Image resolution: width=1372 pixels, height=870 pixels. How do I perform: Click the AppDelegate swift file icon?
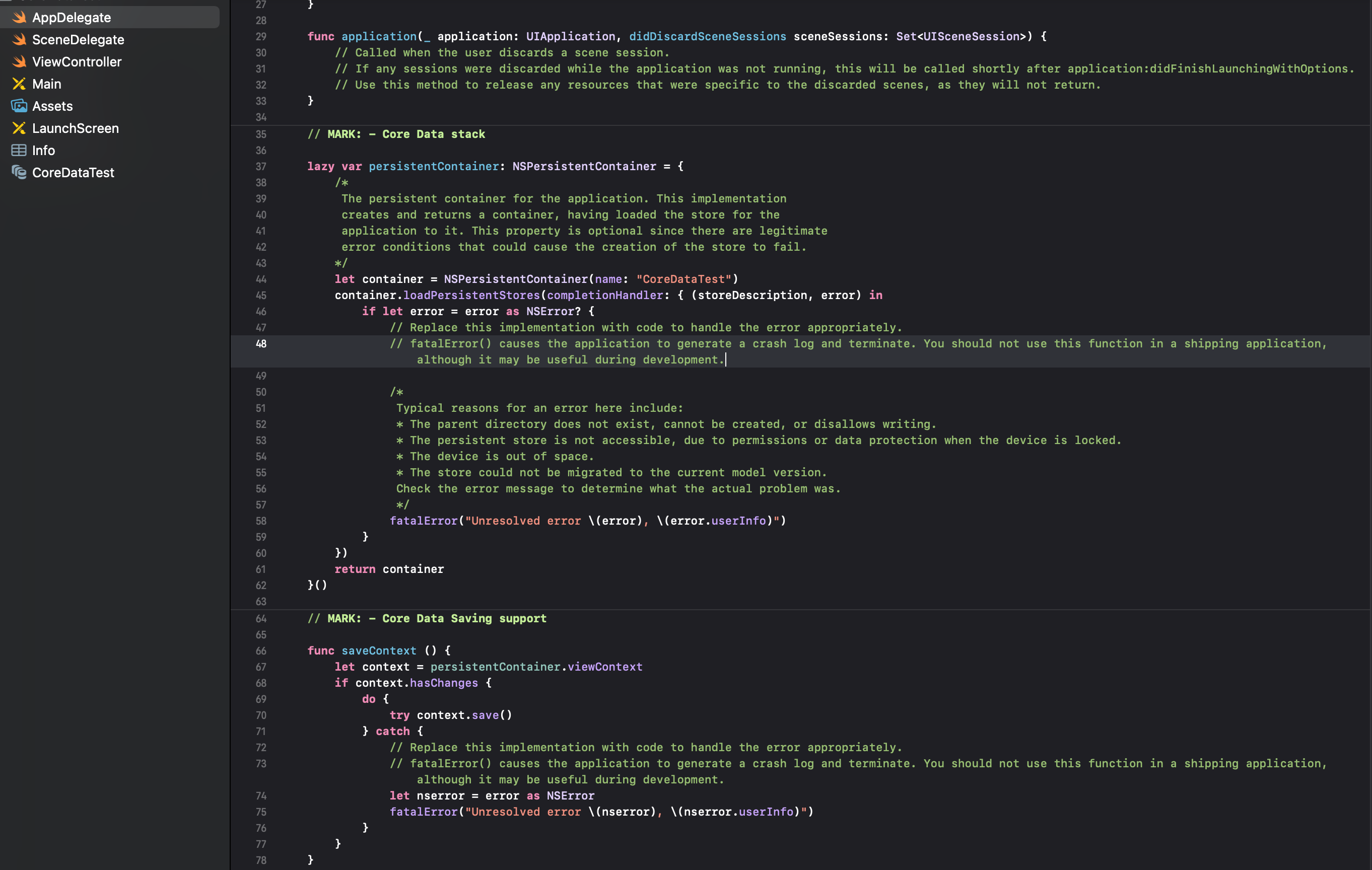pos(19,18)
